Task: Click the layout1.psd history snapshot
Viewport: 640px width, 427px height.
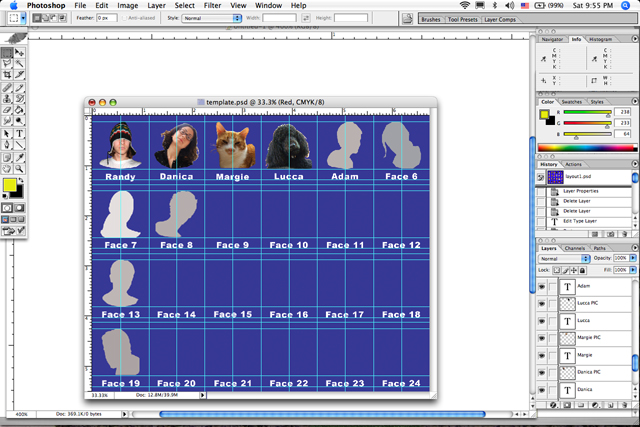Action: tap(584, 177)
